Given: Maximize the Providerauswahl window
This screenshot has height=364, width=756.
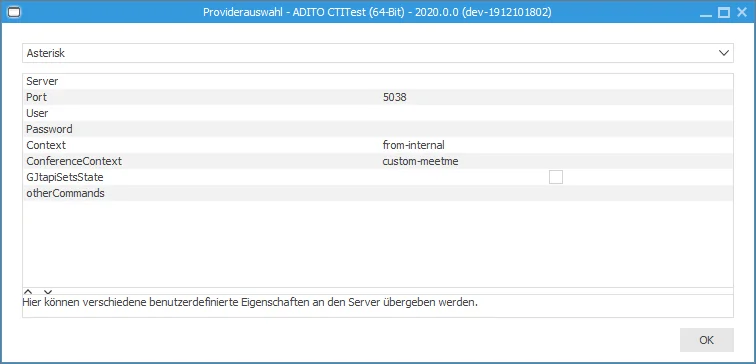Looking at the screenshot, I should [724, 13].
